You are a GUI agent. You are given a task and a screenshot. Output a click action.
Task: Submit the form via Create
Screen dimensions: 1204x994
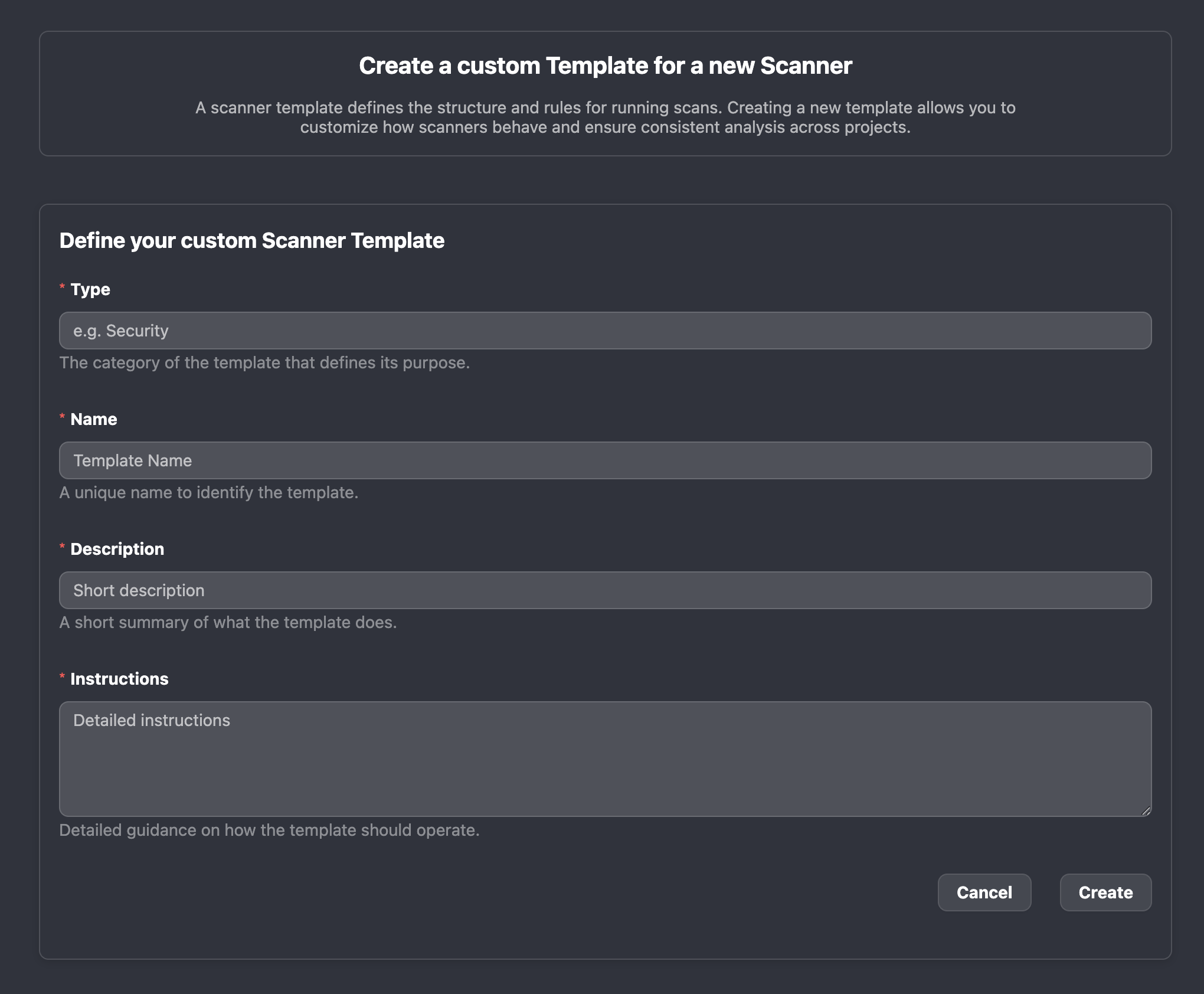[x=1105, y=892]
